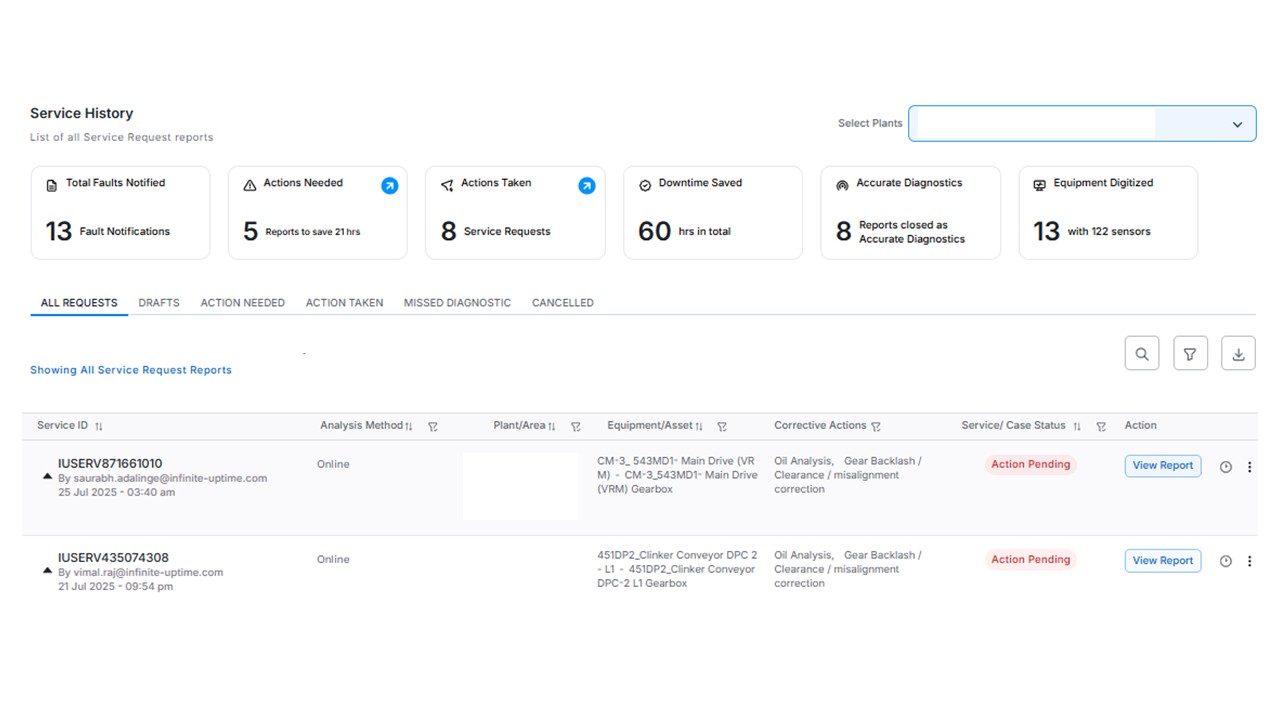Screen dimensions: 1280x720
Task: Download the service request reports
Action: pos(1238,353)
